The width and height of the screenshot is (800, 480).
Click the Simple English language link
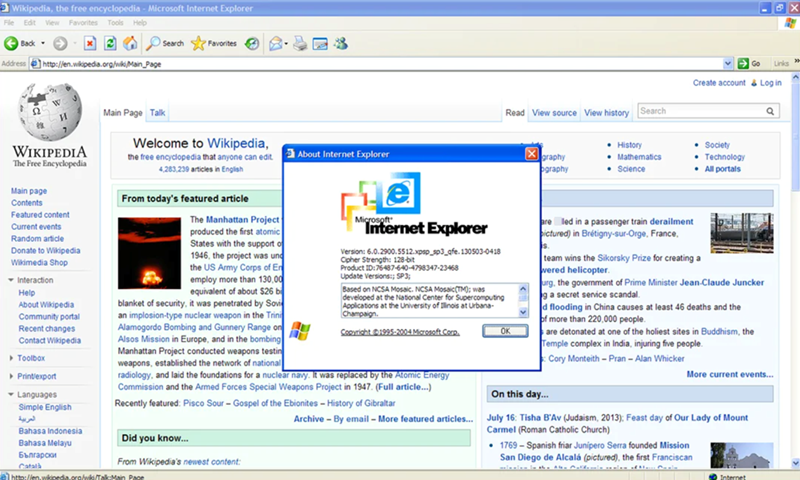tap(45, 407)
